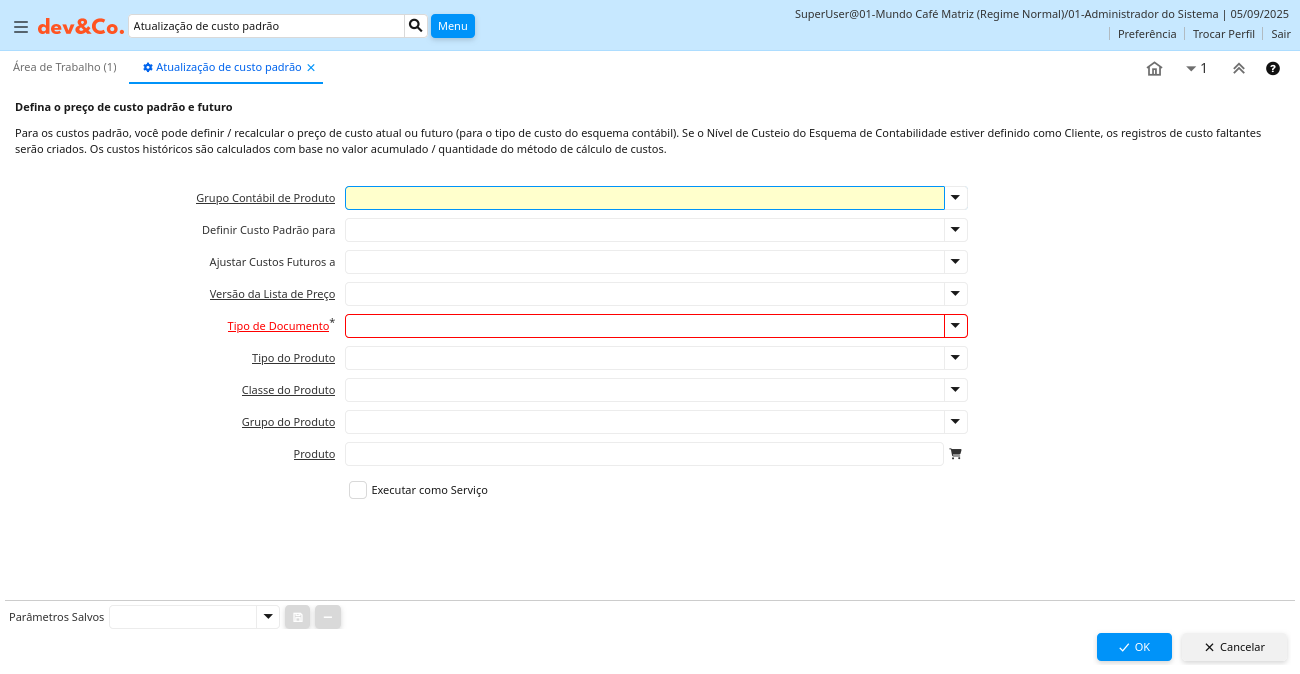Enable Executar como Serviço checkbox
The width and height of the screenshot is (1300, 674).
point(358,490)
